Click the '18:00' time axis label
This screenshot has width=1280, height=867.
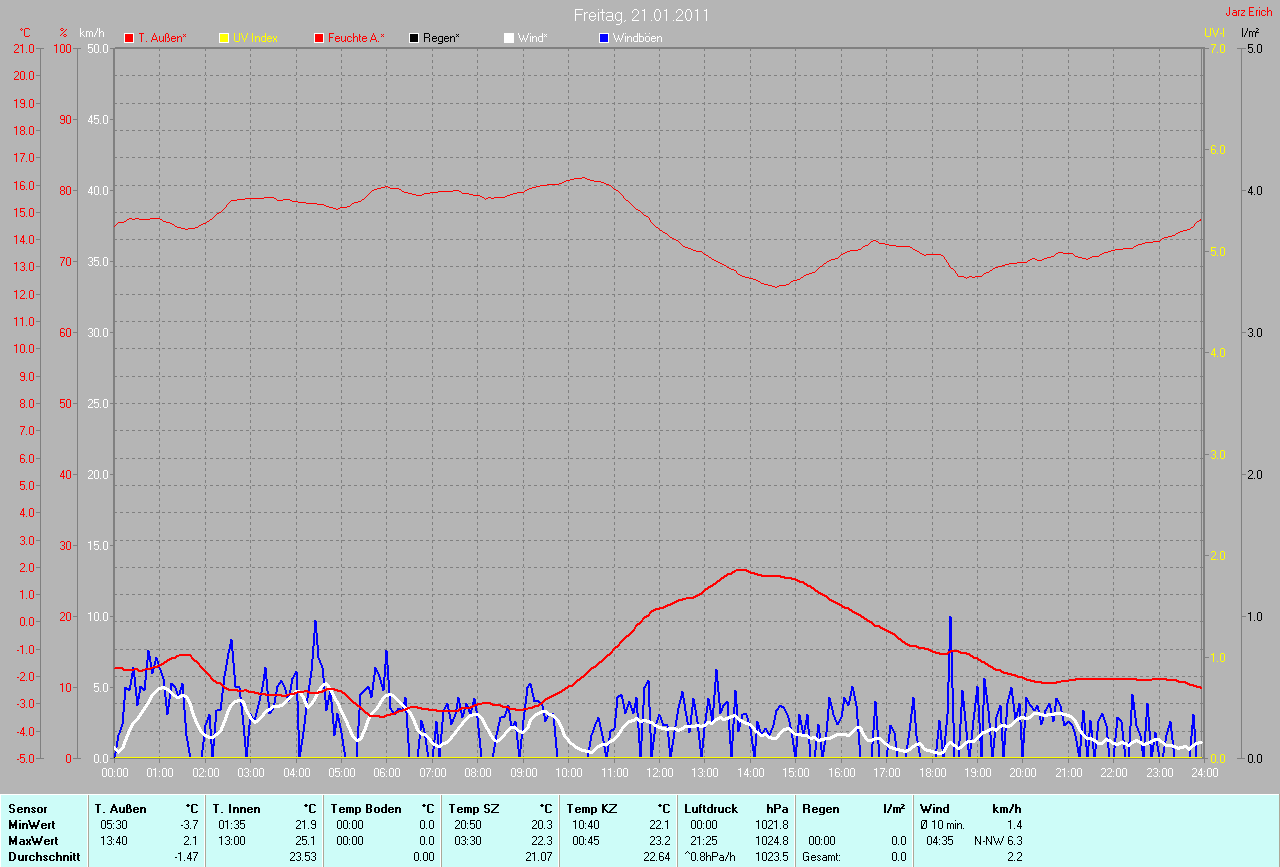coord(932,773)
